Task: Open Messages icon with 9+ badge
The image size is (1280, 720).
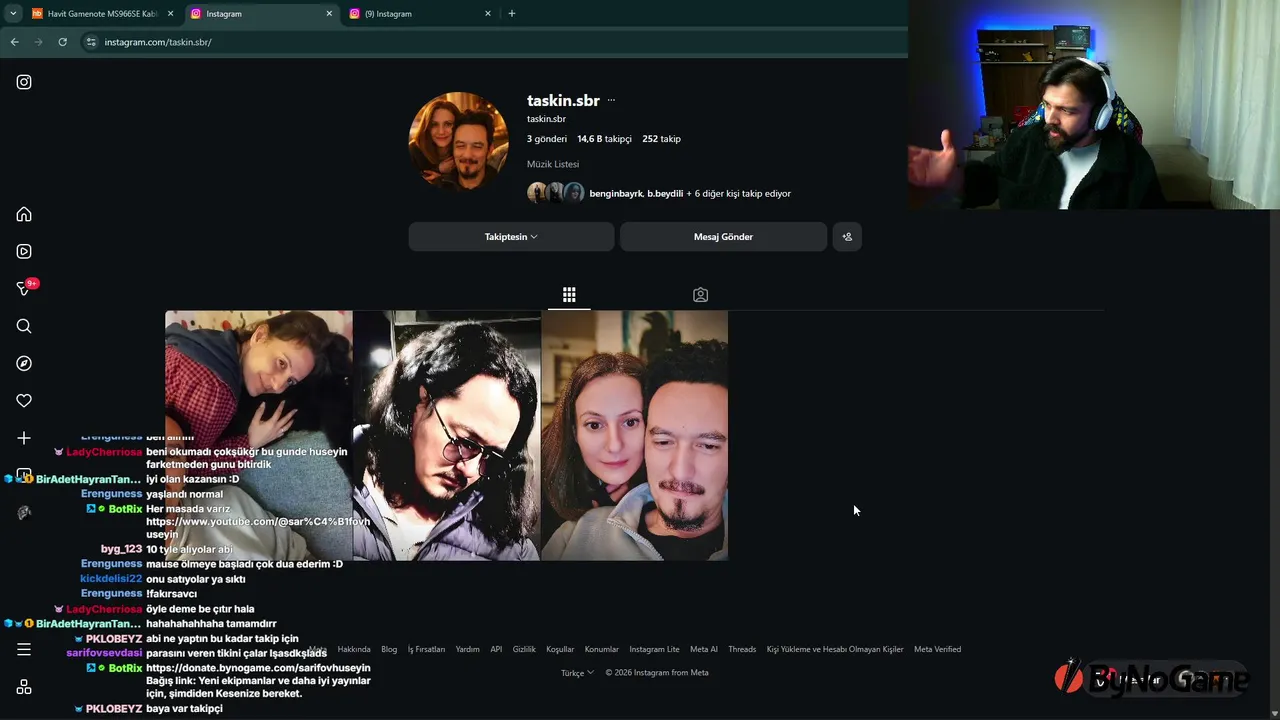Action: point(26,288)
